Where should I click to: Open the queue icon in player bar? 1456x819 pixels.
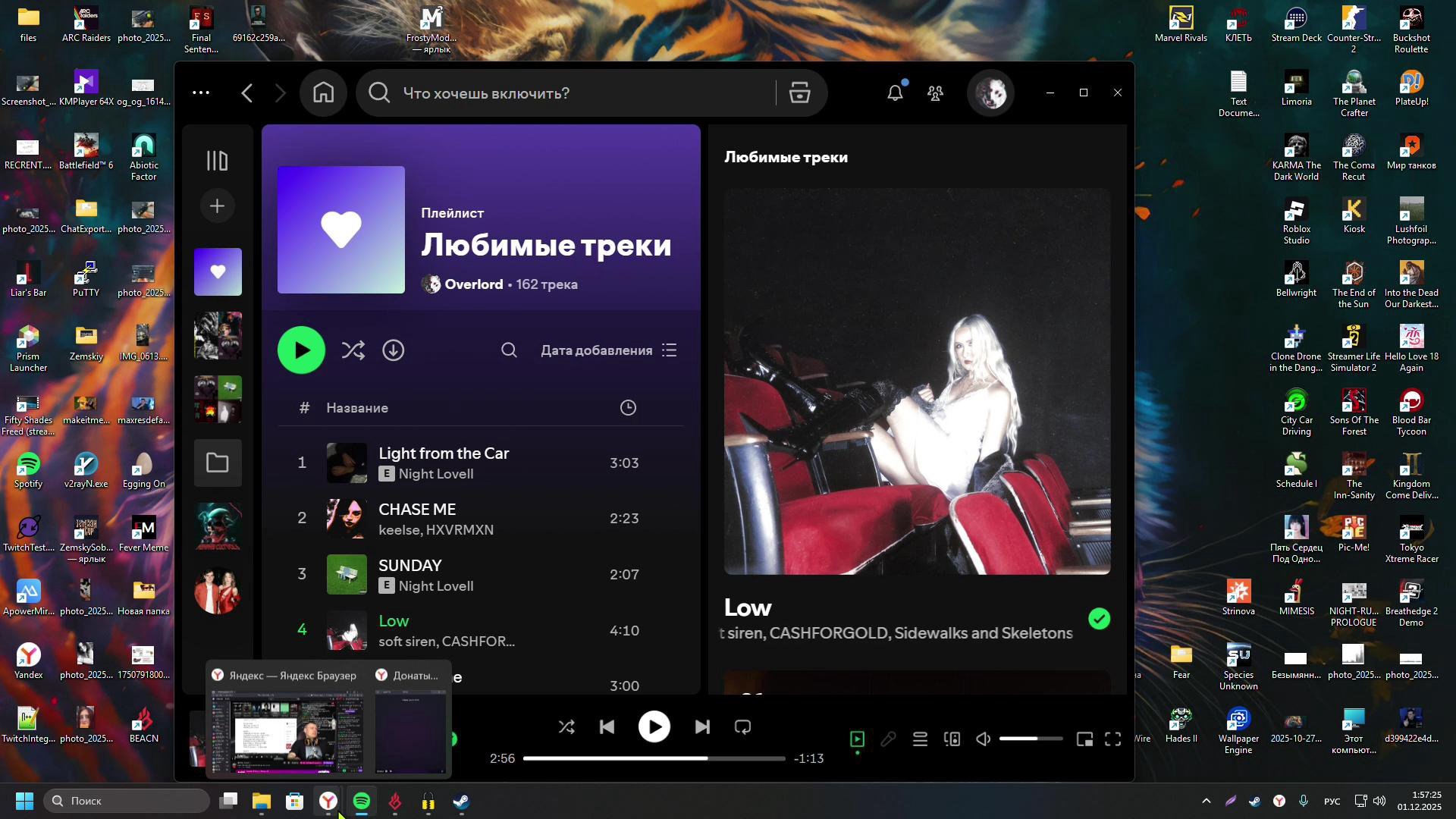pyautogui.click(x=920, y=739)
